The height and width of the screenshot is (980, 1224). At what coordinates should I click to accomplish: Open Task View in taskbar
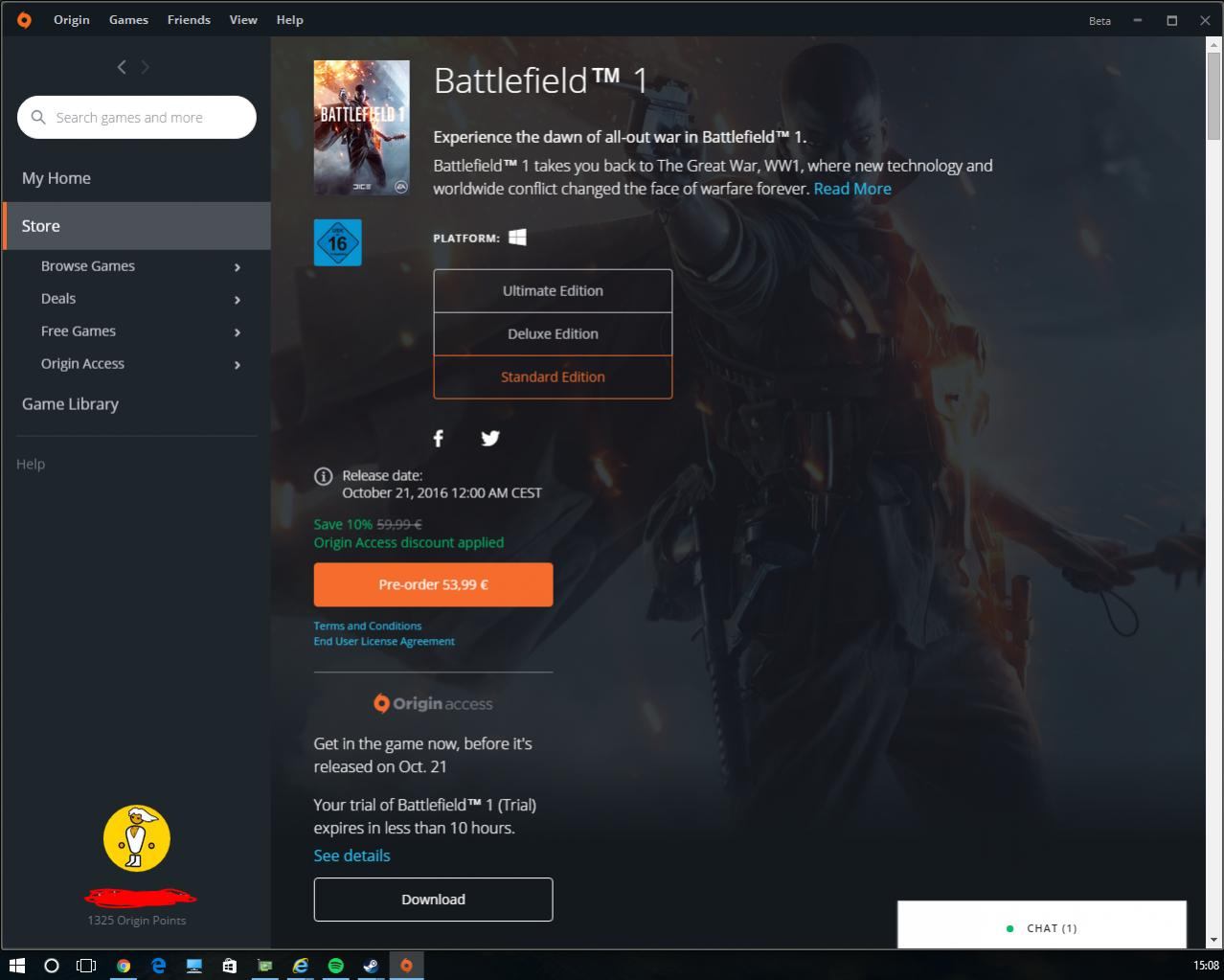tap(86, 966)
